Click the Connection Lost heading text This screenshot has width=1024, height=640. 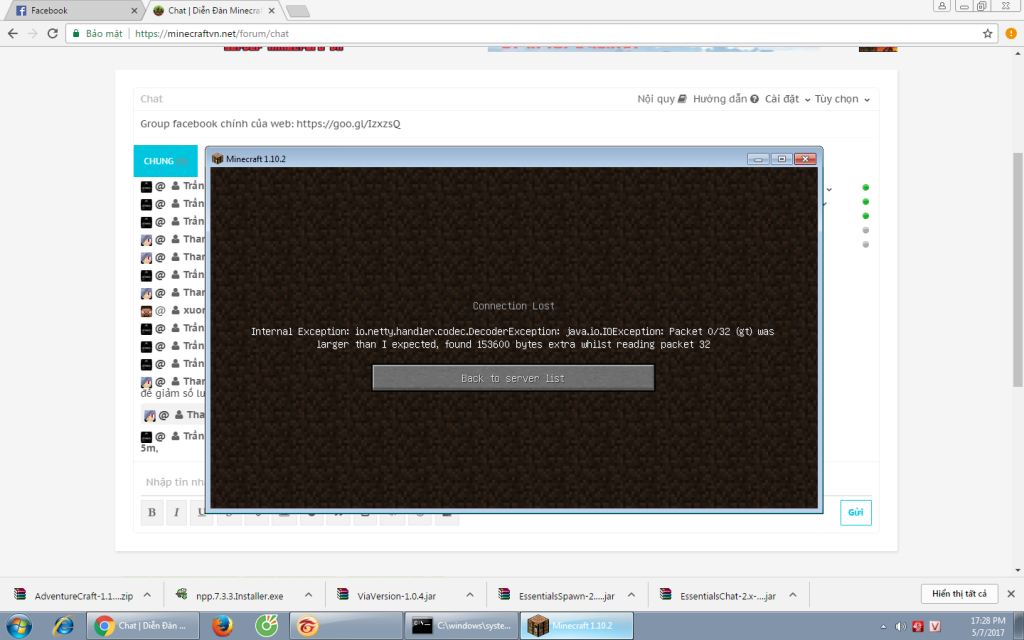513,306
